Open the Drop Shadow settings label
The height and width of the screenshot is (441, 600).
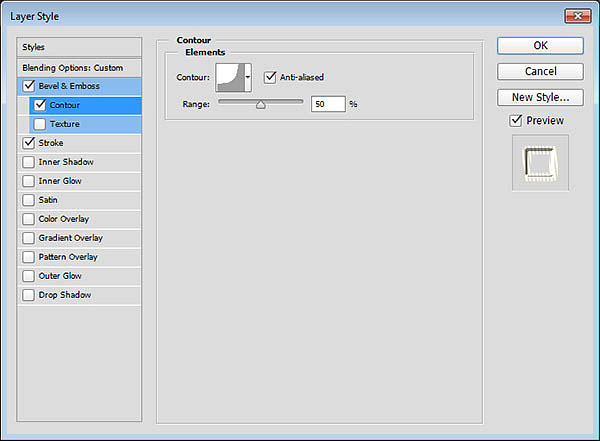tap(65, 295)
